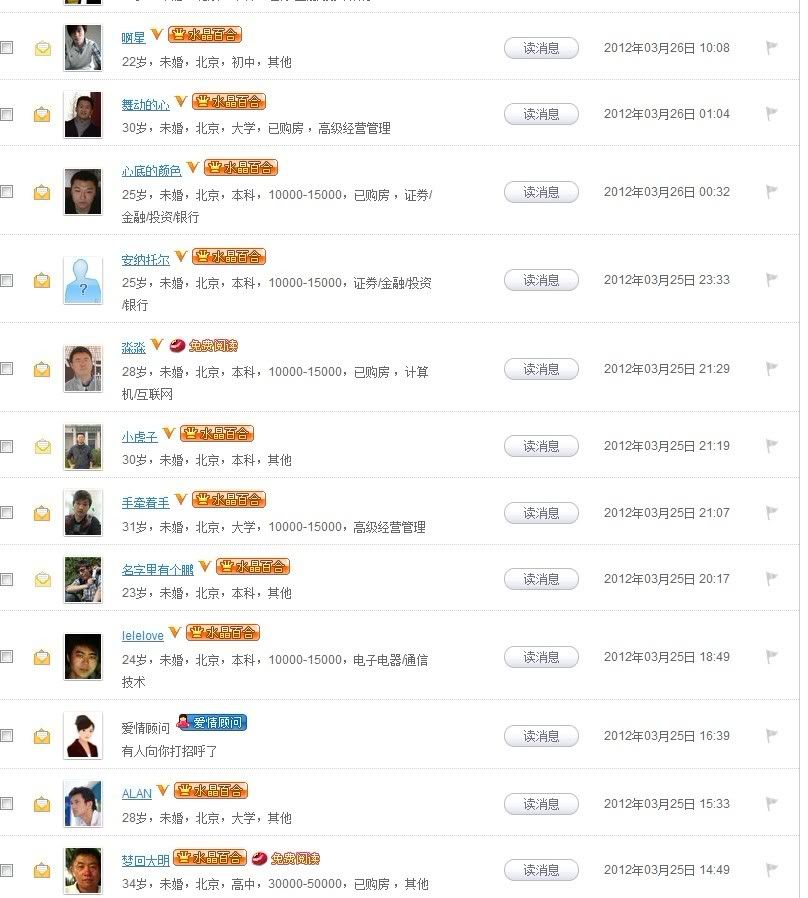Open profile link 名字里有个鹏
This screenshot has height=898, width=808.
(157, 569)
